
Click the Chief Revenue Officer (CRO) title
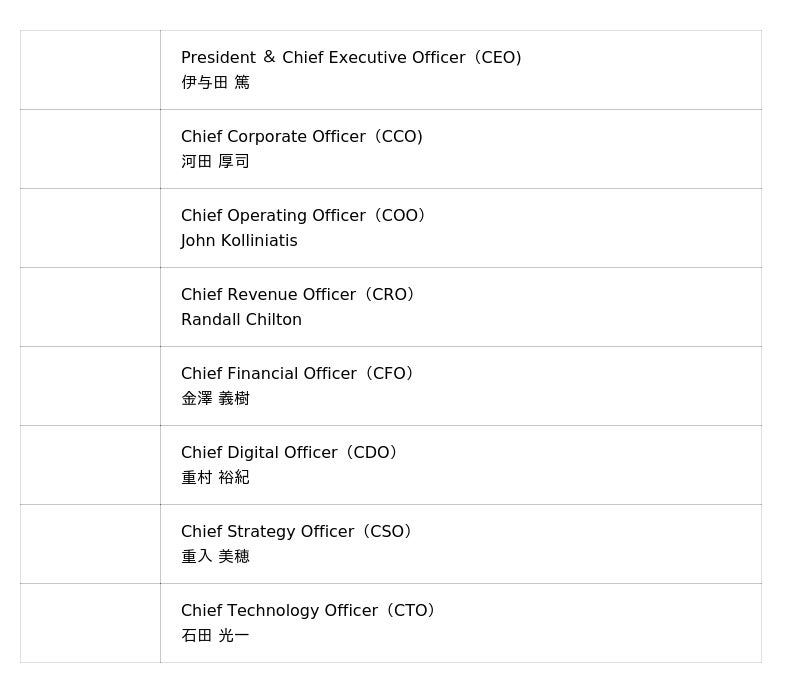point(297,295)
